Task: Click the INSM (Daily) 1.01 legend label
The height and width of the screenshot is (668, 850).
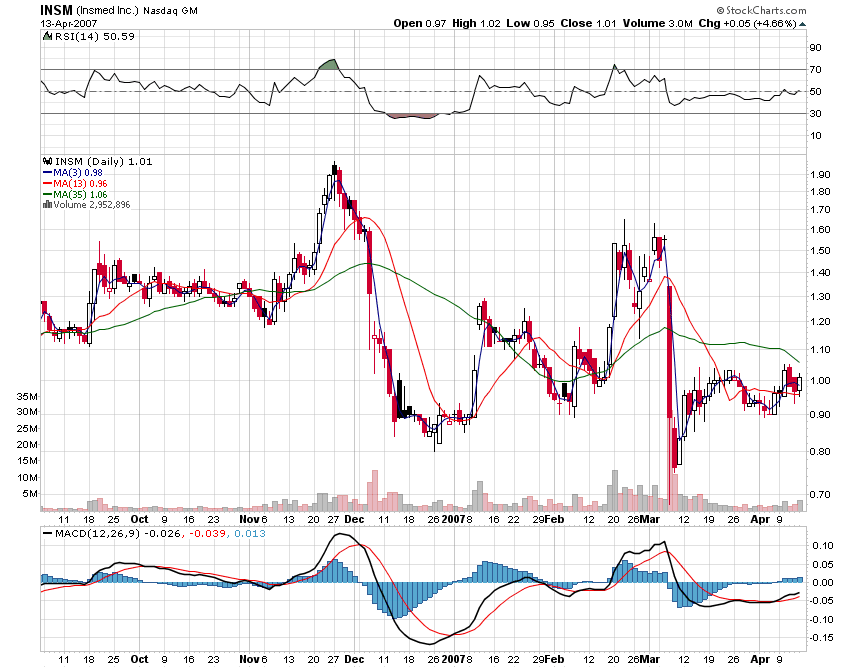Action: click(x=104, y=162)
